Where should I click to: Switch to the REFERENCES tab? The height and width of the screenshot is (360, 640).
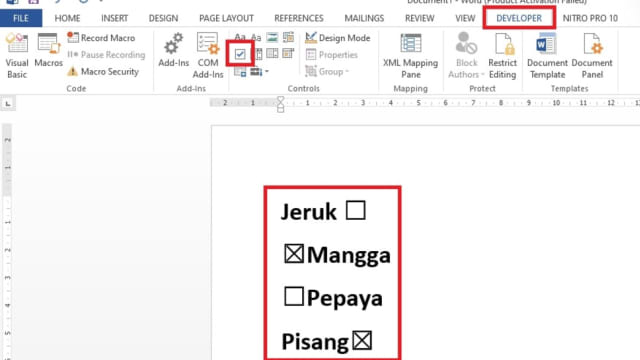click(299, 18)
